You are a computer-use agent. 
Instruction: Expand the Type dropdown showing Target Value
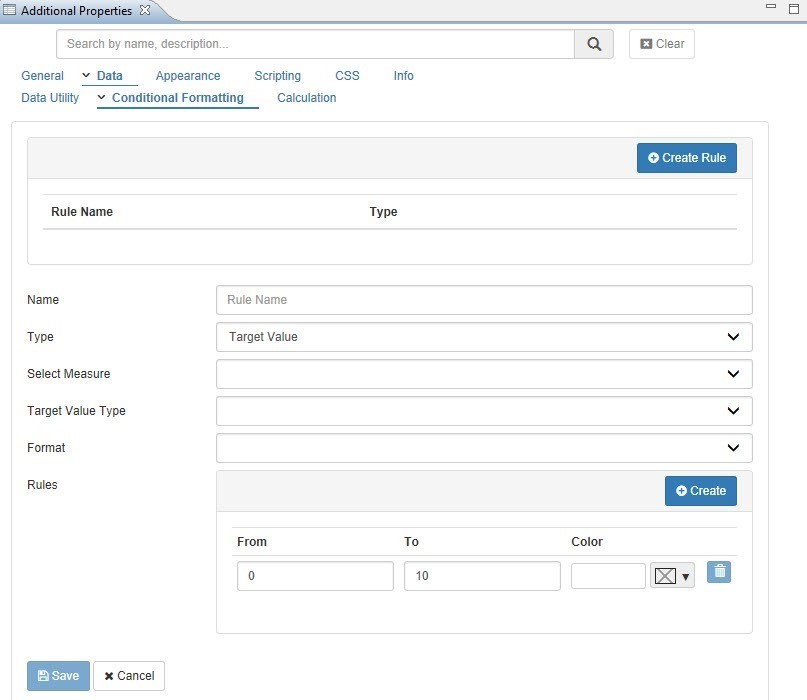484,337
